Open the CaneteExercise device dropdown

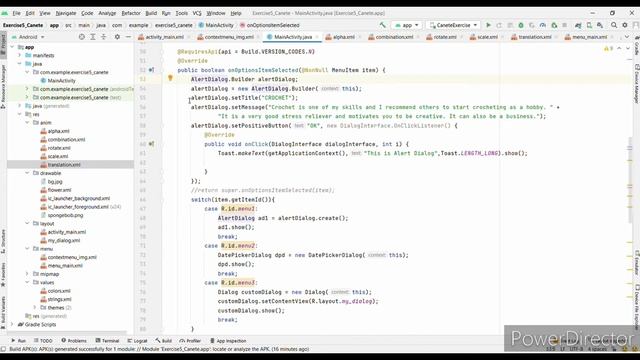tap(453, 25)
